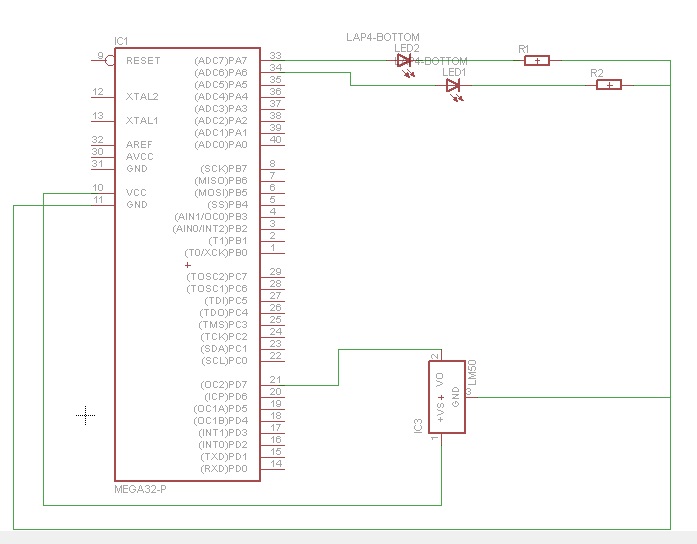The height and width of the screenshot is (544, 697).
Task: Click the (OC1A)PD5 pin label
Action: click(220, 408)
